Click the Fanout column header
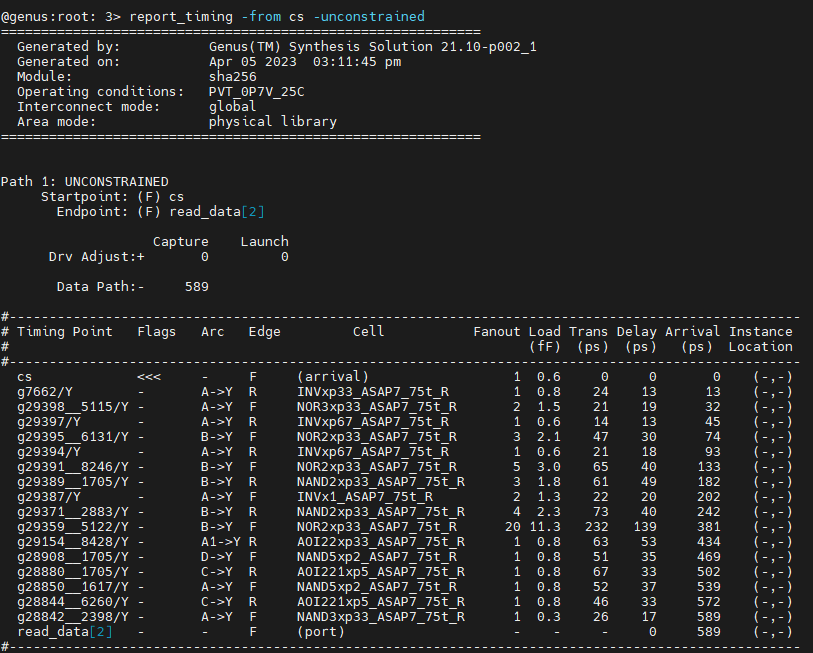 (x=497, y=332)
